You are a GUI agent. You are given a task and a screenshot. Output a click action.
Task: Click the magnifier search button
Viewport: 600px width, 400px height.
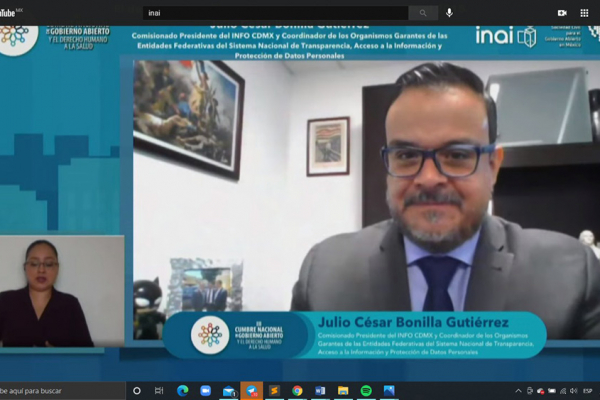[423, 13]
